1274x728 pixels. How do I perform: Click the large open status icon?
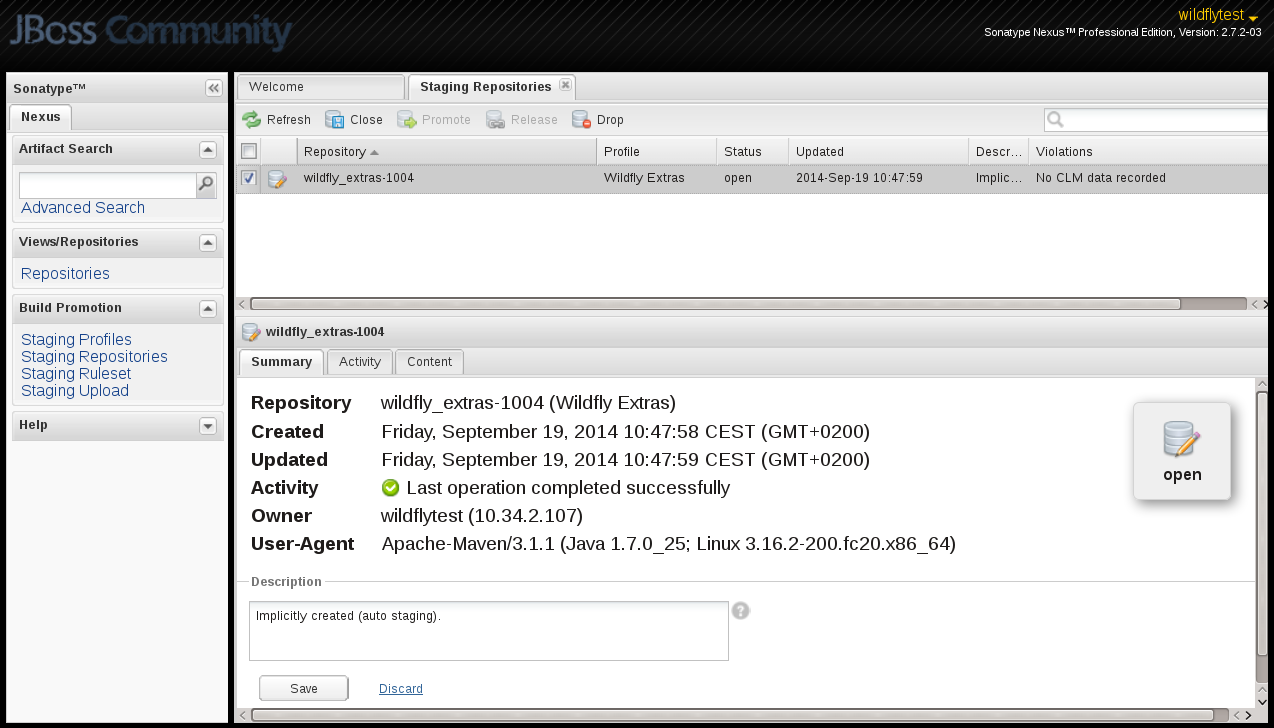(x=1182, y=439)
